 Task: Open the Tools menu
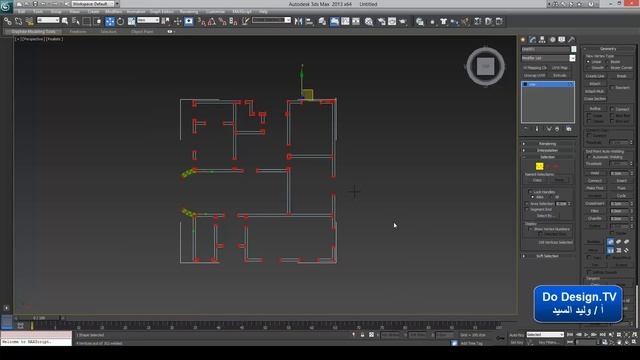coord(38,12)
